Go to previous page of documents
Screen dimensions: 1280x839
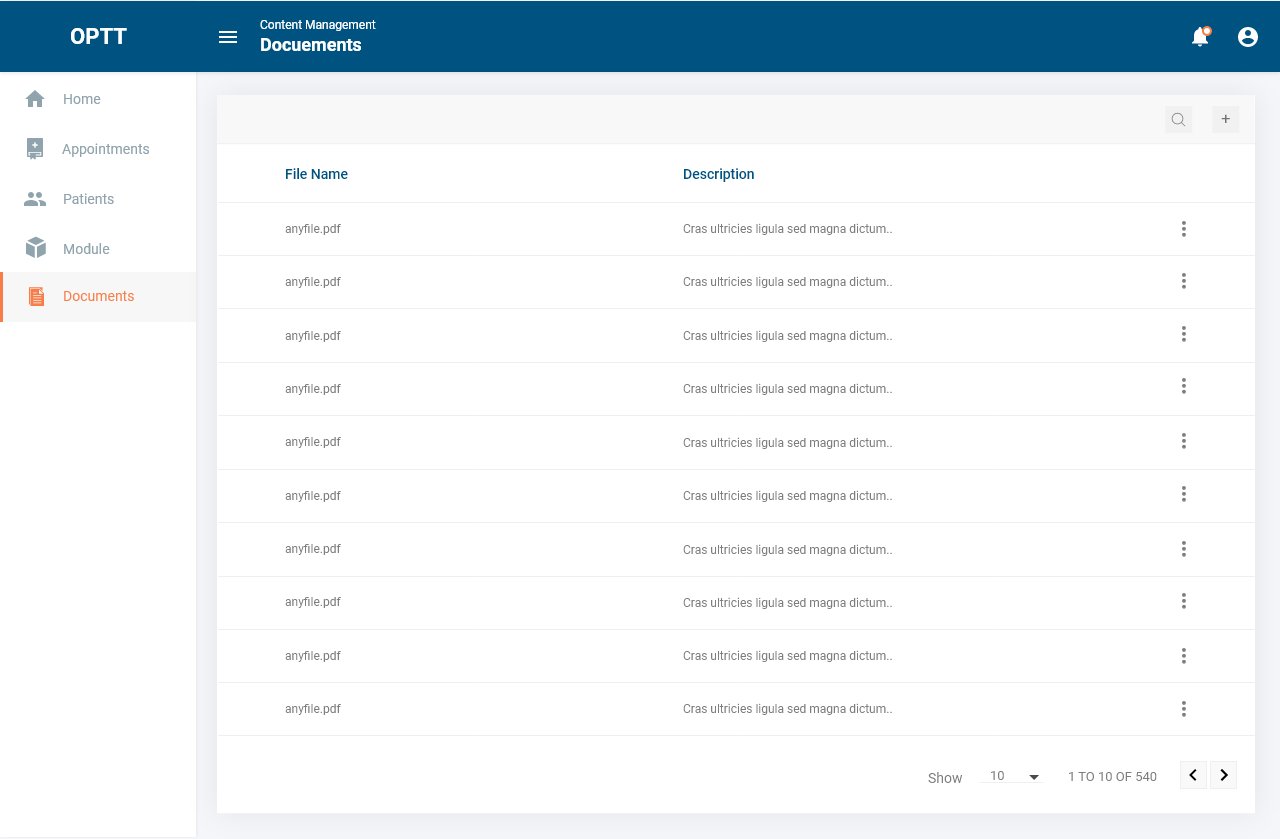(1193, 775)
